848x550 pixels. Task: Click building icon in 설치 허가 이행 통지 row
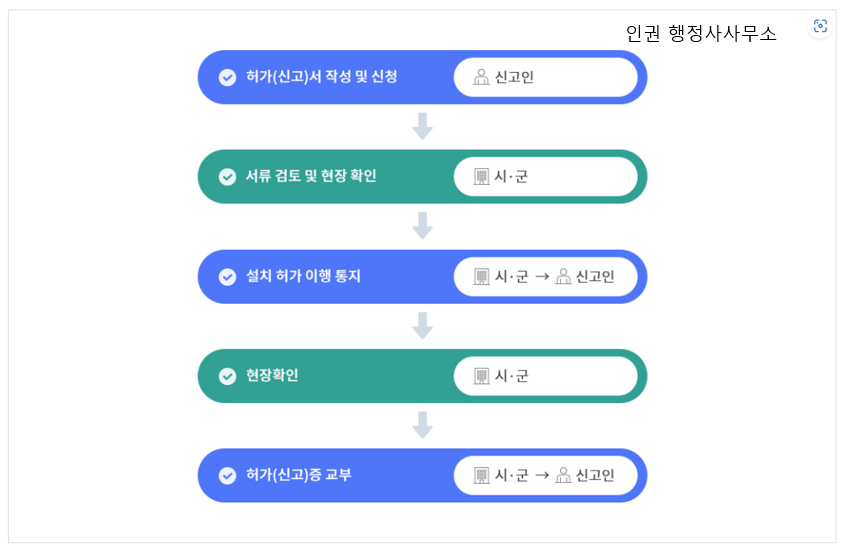(481, 277)
